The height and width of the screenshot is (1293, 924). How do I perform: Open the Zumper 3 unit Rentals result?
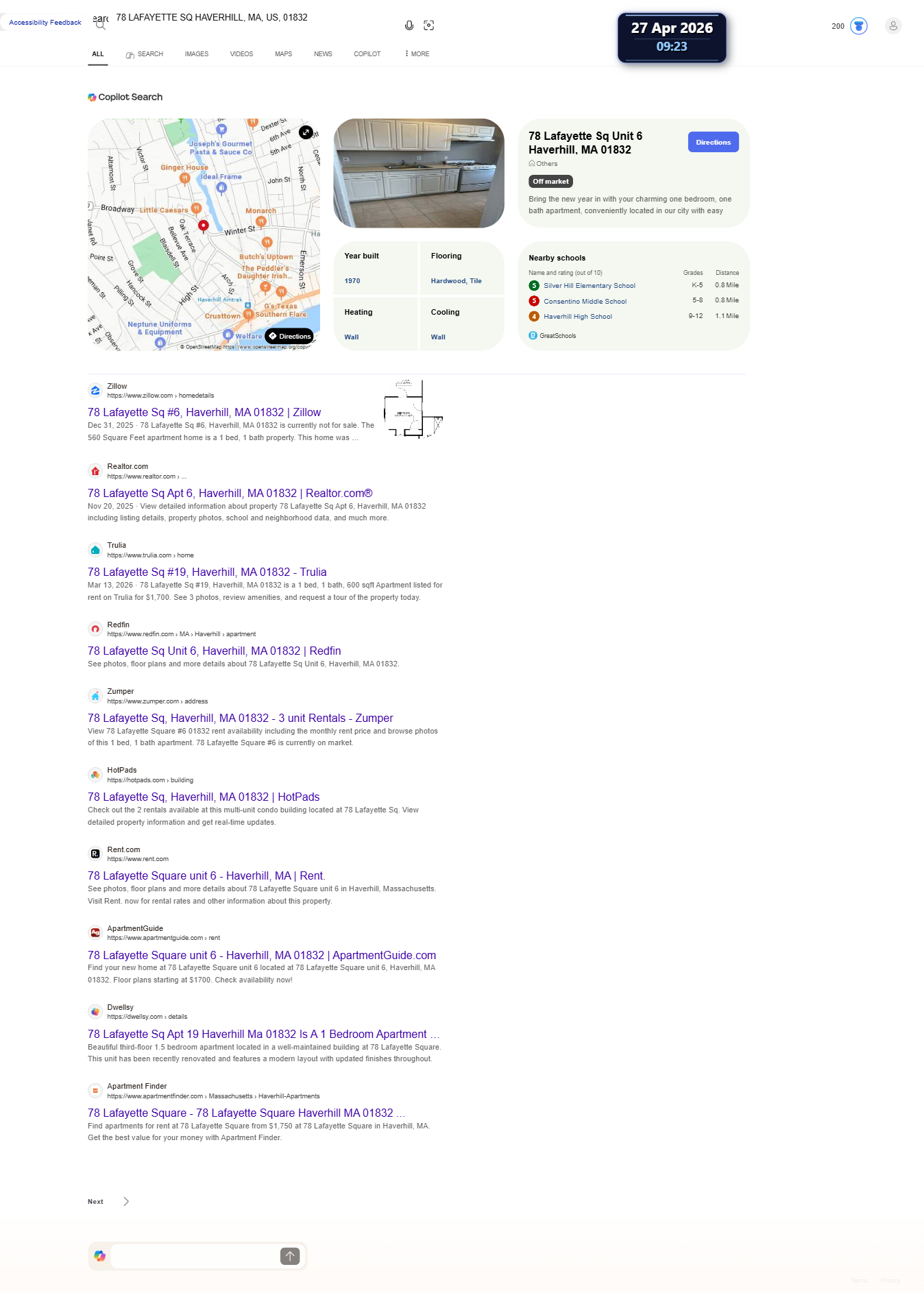241,718
